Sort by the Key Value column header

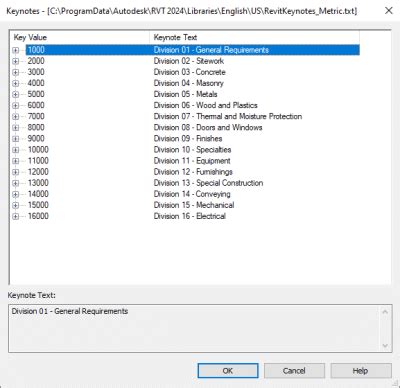coord(80,37)
